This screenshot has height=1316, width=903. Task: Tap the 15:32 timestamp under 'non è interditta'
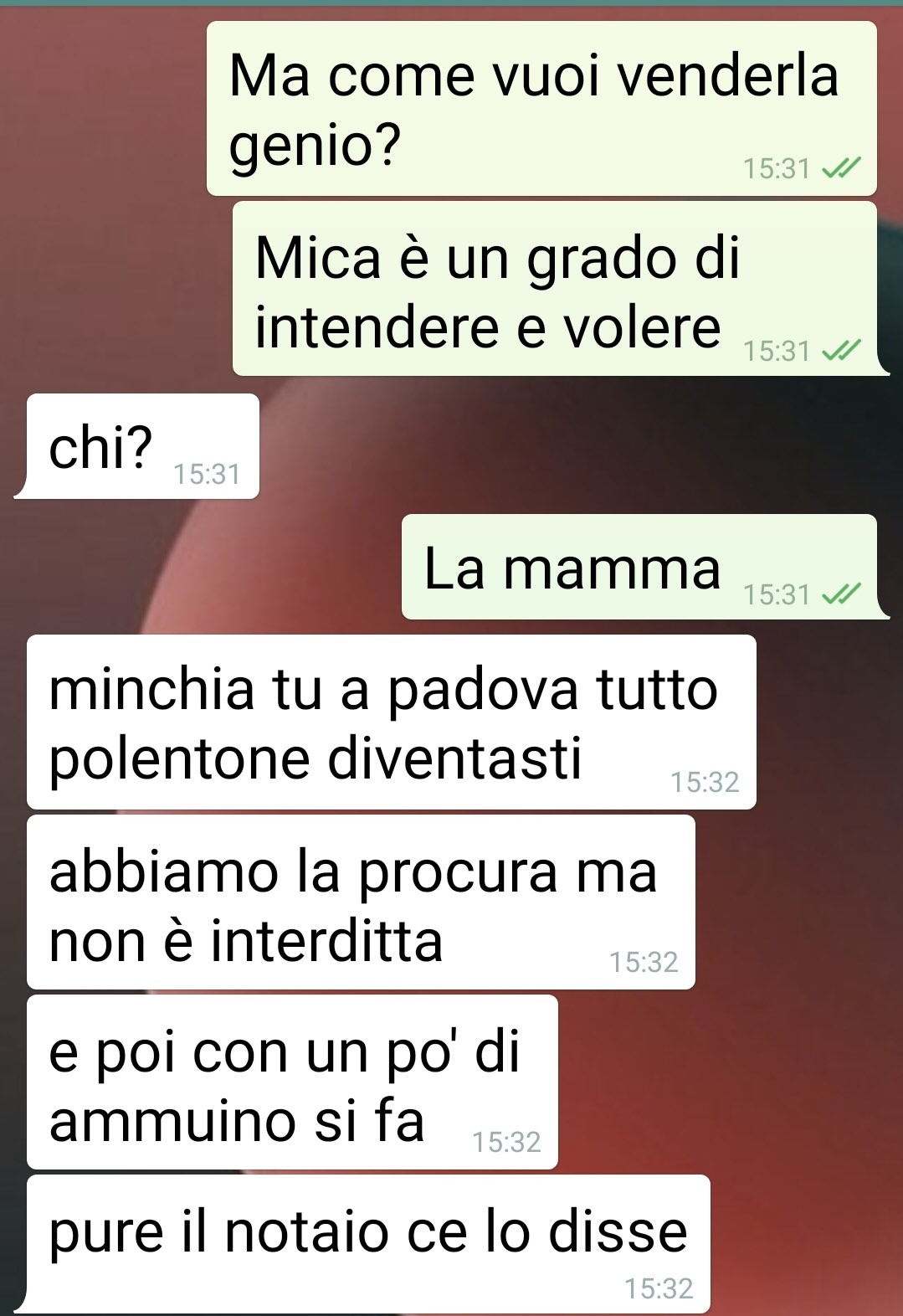click(x=644, y=963)
